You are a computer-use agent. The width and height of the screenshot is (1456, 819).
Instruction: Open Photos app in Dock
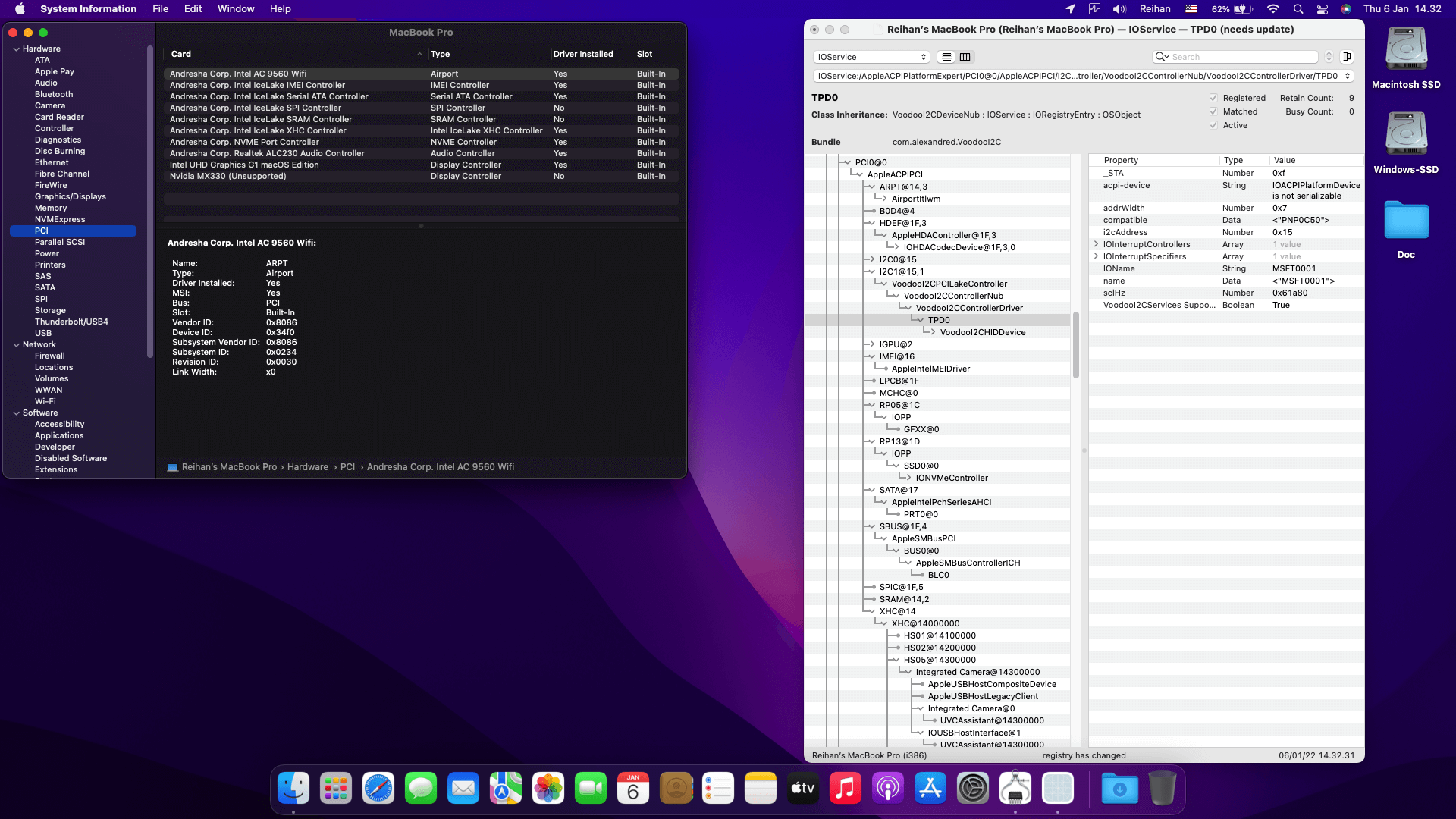point(548,789)
